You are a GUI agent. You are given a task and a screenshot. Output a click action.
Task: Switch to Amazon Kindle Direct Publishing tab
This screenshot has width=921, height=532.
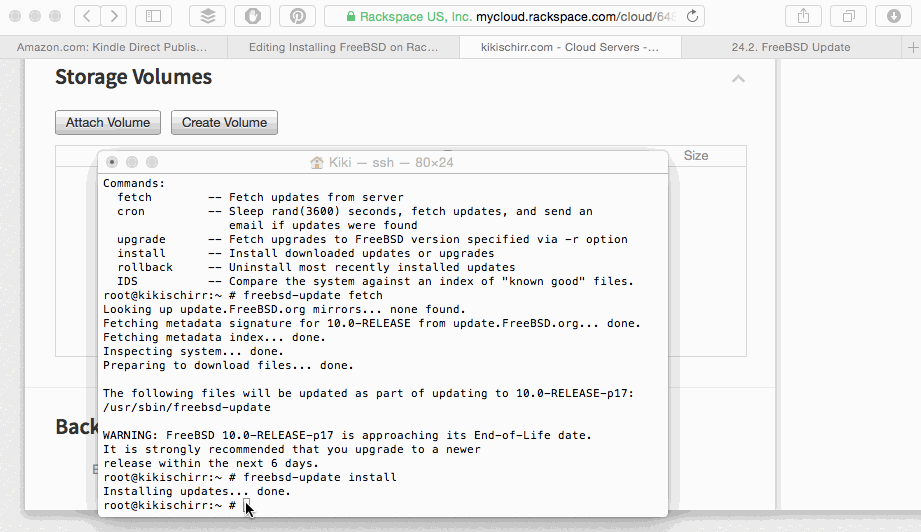point(112,48)
